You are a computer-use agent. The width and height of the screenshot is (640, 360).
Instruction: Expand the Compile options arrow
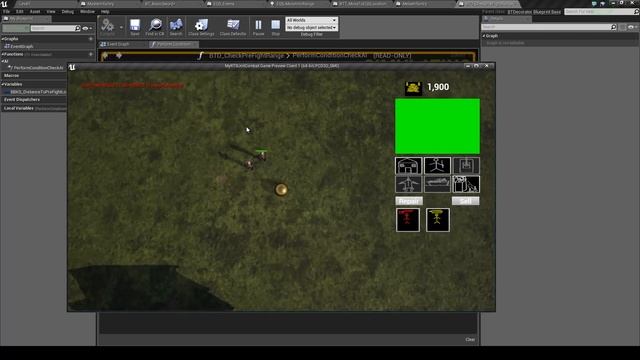coord(121,27)
